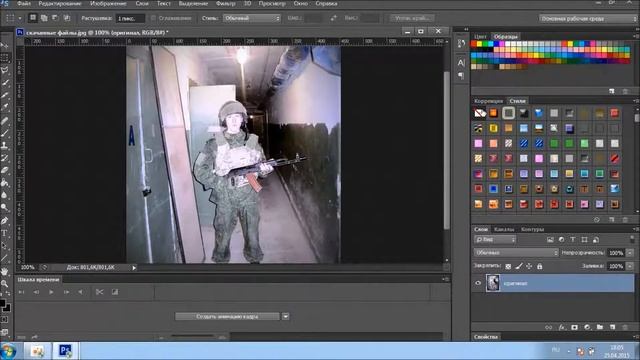Toggle the Сглаживание checkbox

click(x=153, y=18)
